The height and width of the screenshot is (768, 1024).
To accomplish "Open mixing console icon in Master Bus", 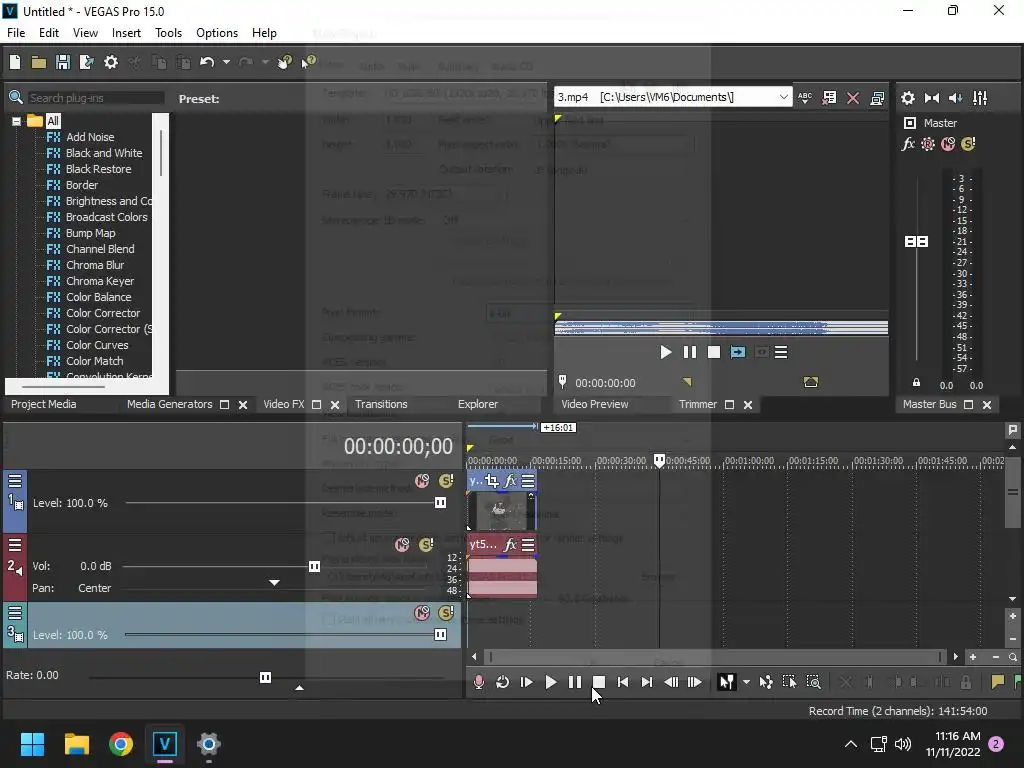I will (980, 98).
